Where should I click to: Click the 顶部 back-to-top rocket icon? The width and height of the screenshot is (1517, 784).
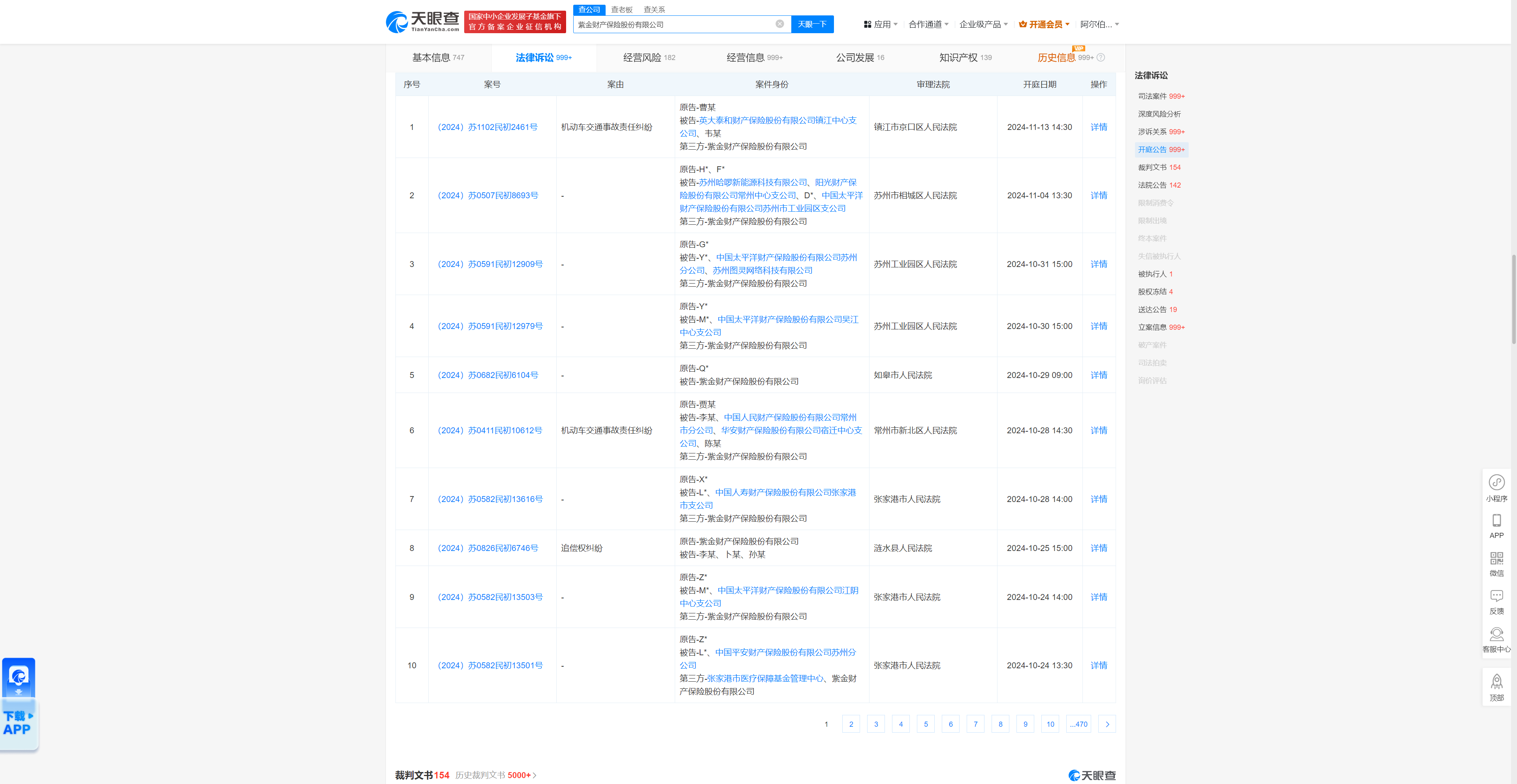click(1496, 682)
